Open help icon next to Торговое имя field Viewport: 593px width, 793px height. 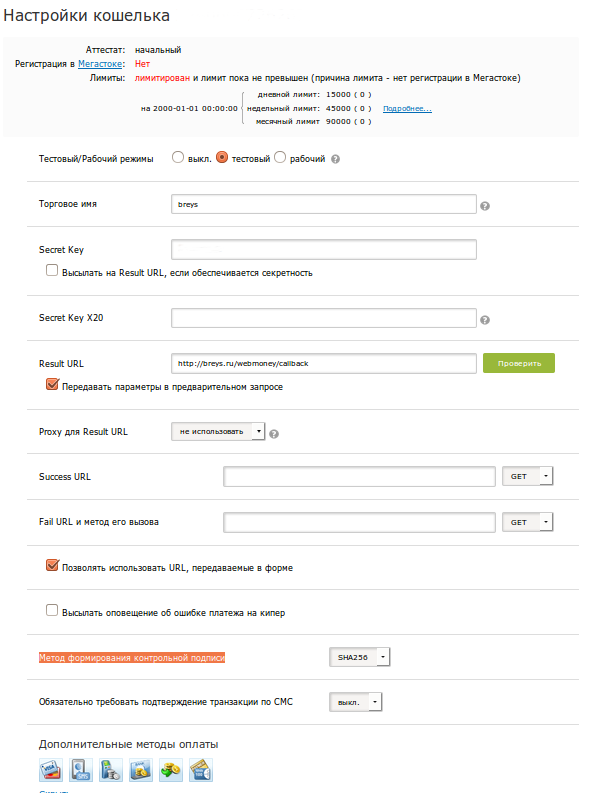point(485,206)
